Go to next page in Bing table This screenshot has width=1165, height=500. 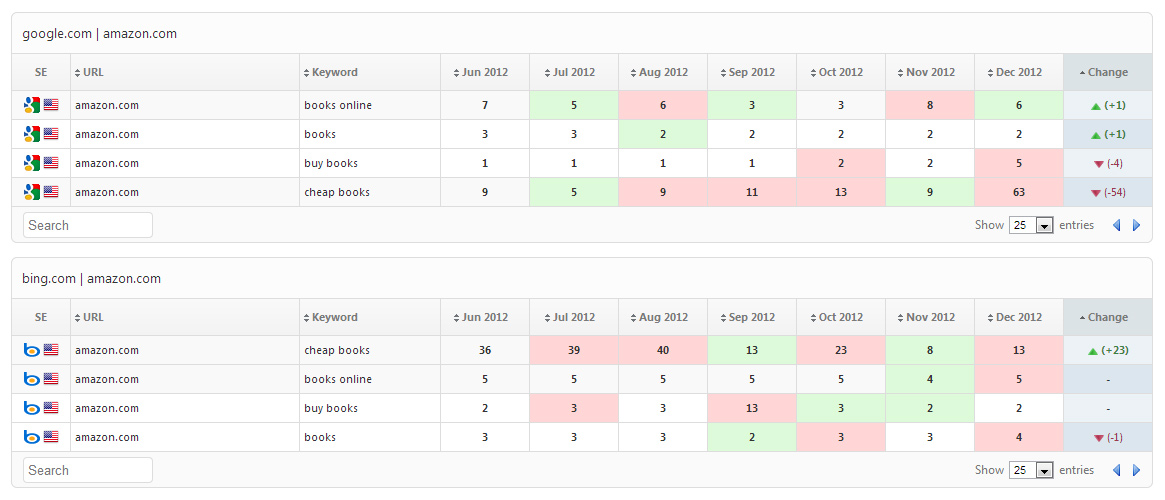[x=1136, y=471]
